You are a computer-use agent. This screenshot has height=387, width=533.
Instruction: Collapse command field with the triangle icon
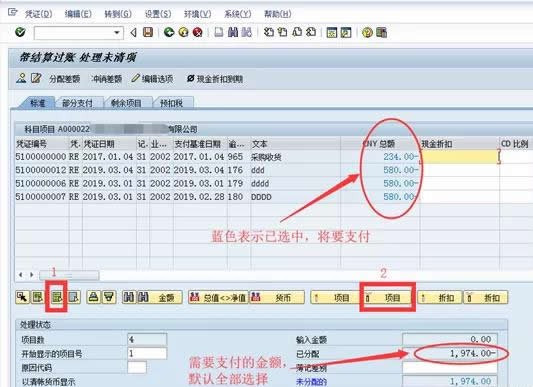[133, 33]
